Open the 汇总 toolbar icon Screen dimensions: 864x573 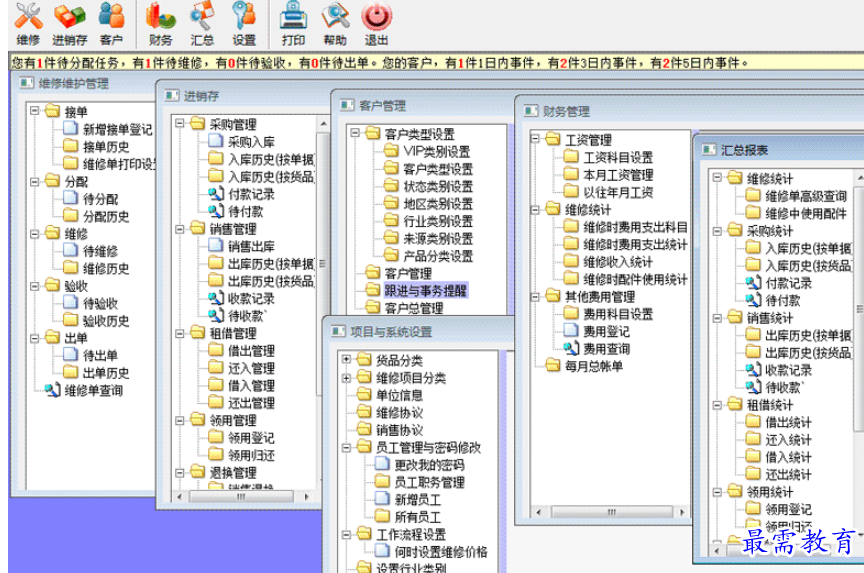202,24
